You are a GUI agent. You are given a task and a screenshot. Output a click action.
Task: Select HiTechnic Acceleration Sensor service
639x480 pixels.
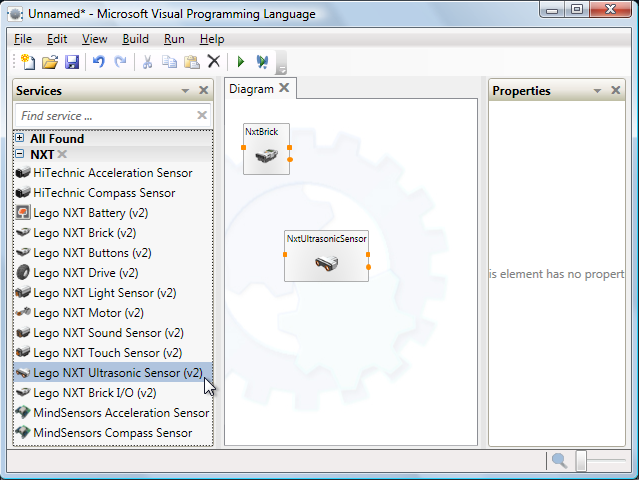tap(113, 173)
